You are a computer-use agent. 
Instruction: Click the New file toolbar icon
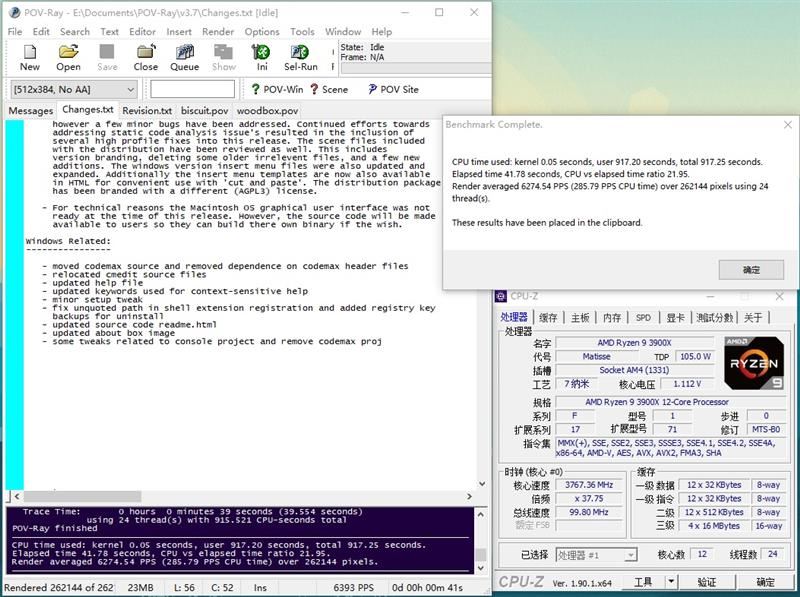click(x=30, y=57)
